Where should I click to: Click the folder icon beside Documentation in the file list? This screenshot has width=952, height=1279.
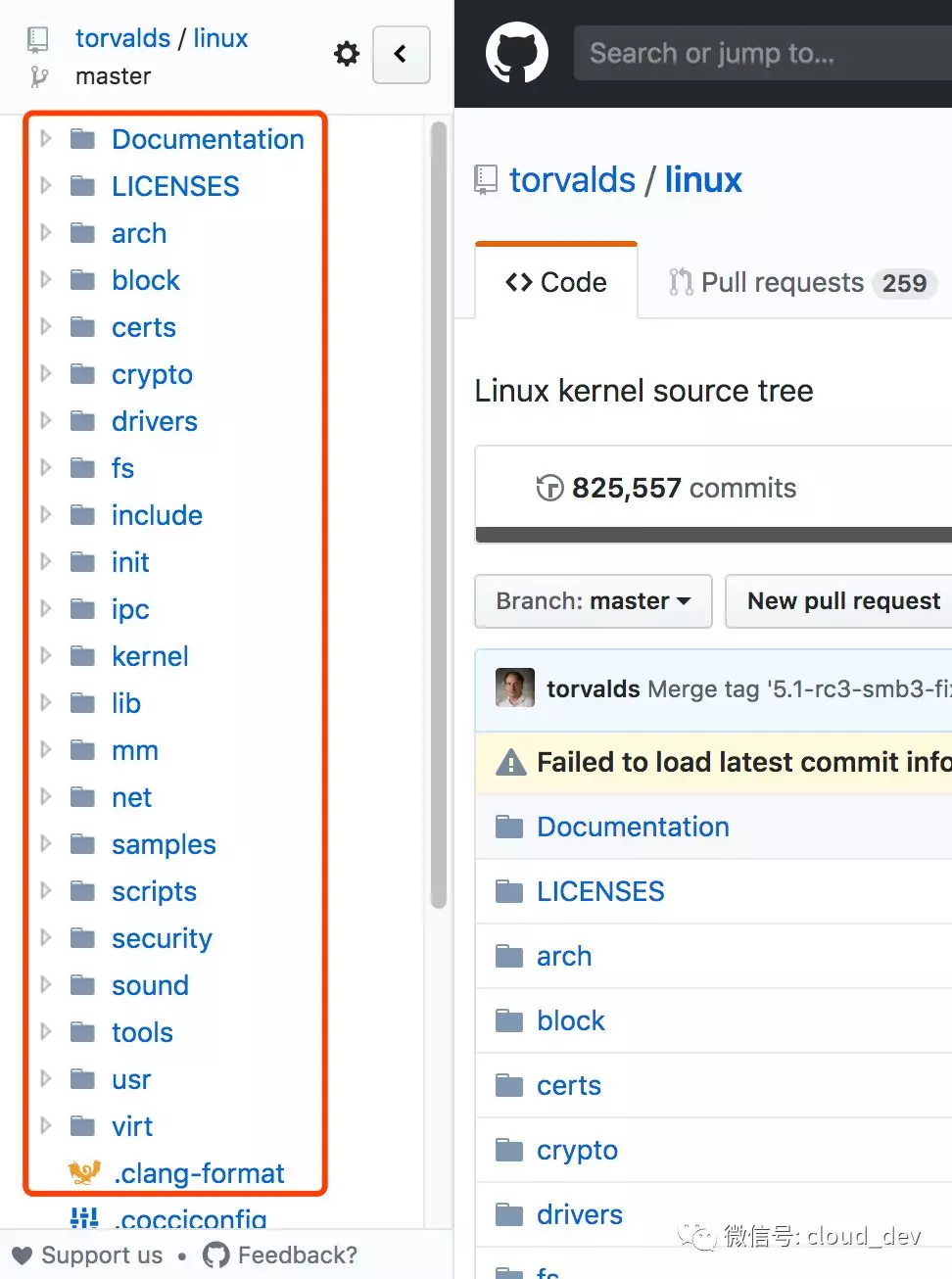click(509, 828)
